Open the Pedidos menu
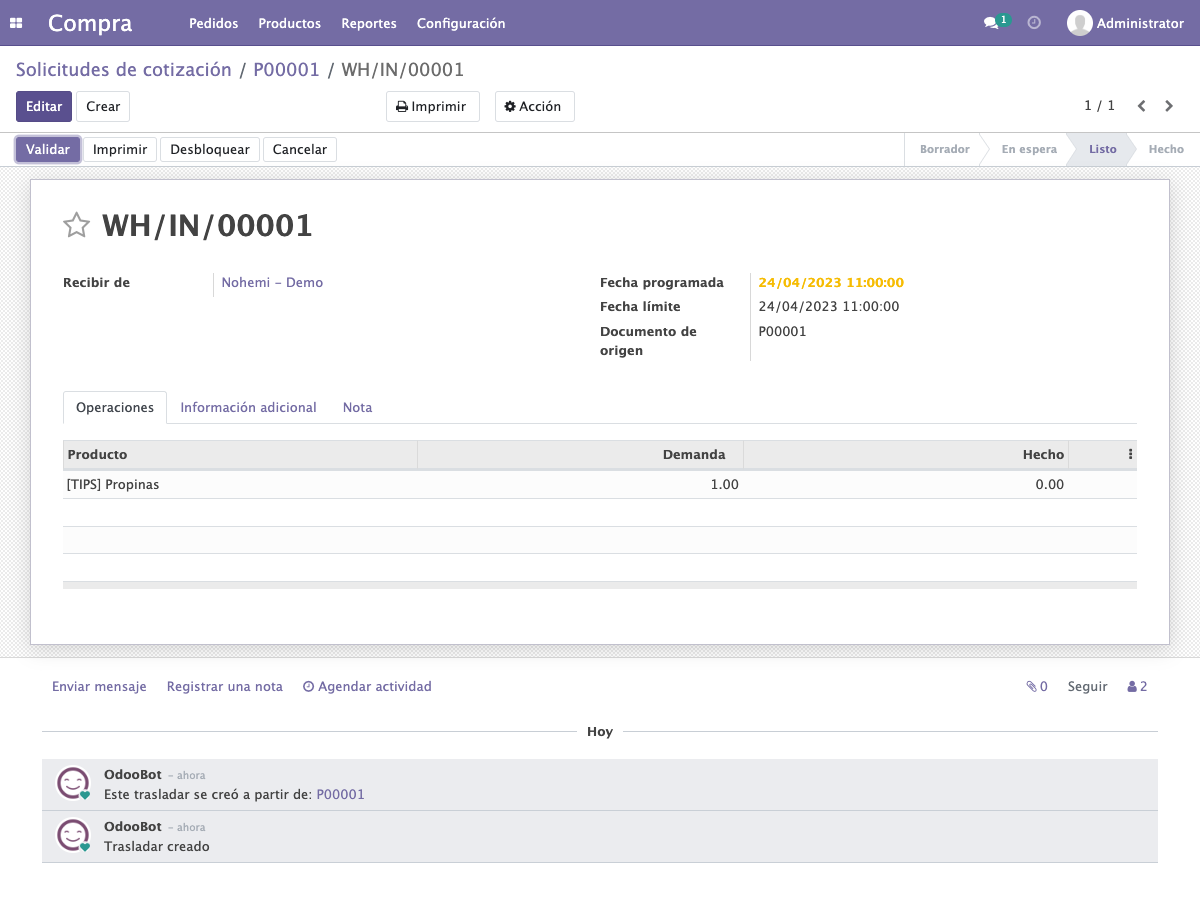The image size is (1200, 900). tap(213, 23)
